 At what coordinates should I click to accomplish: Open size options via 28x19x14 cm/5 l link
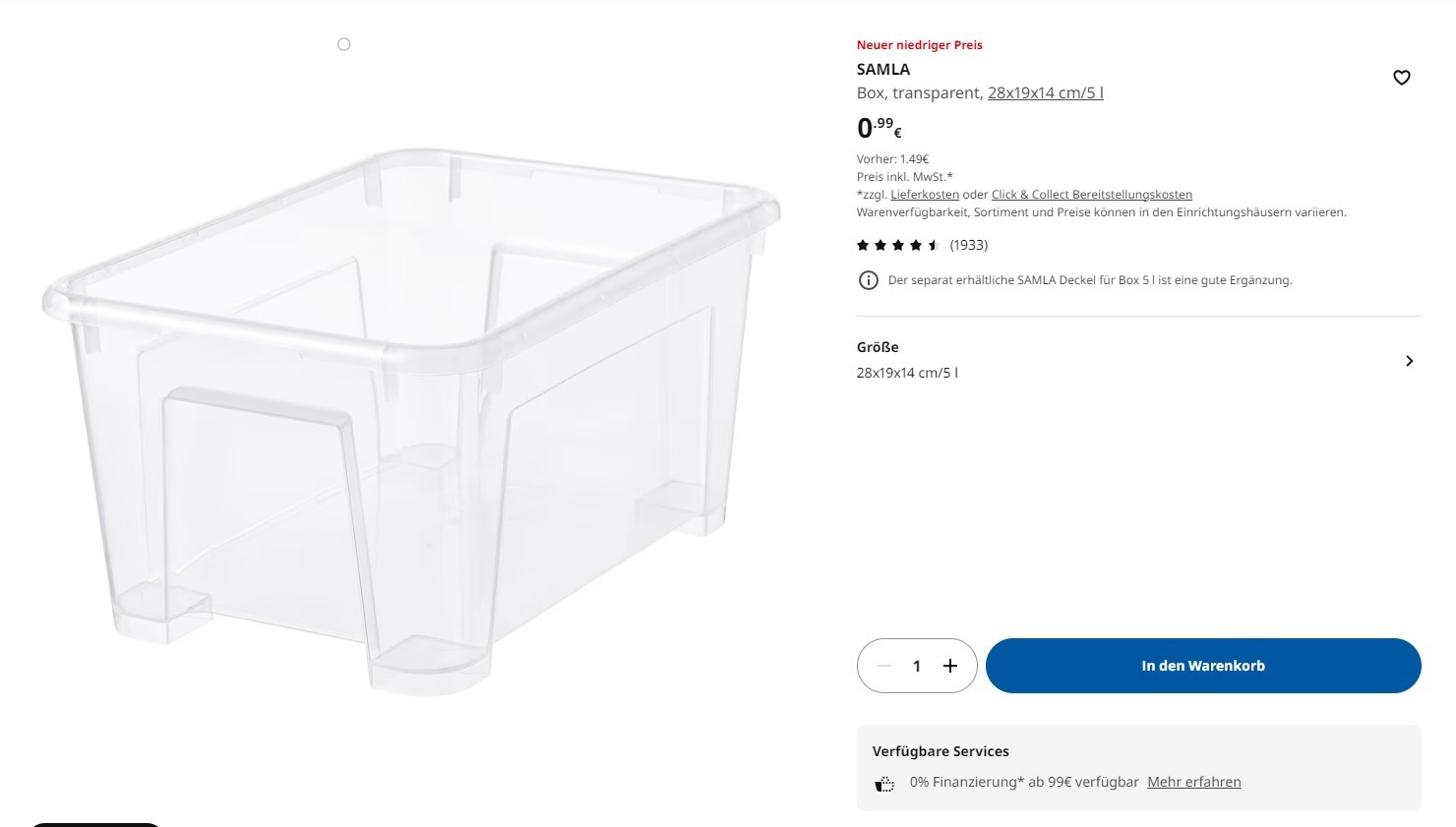pyautogui.click(x=1045, y=92)
